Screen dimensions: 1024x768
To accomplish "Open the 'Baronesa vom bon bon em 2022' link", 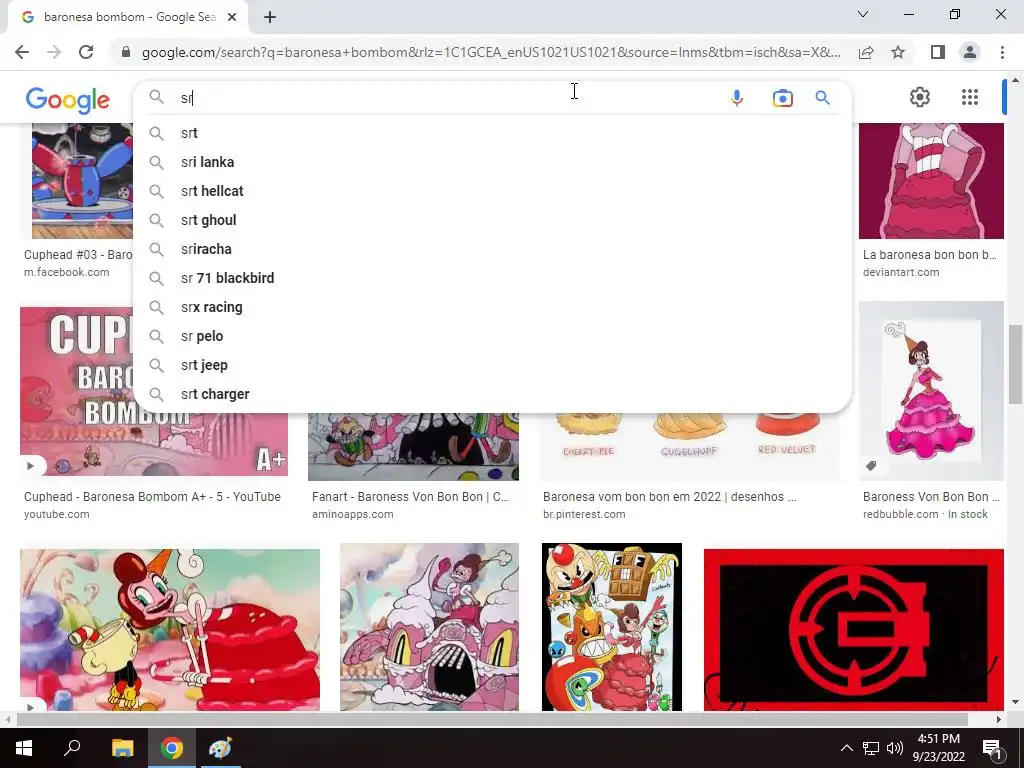I will click(669, 497).
